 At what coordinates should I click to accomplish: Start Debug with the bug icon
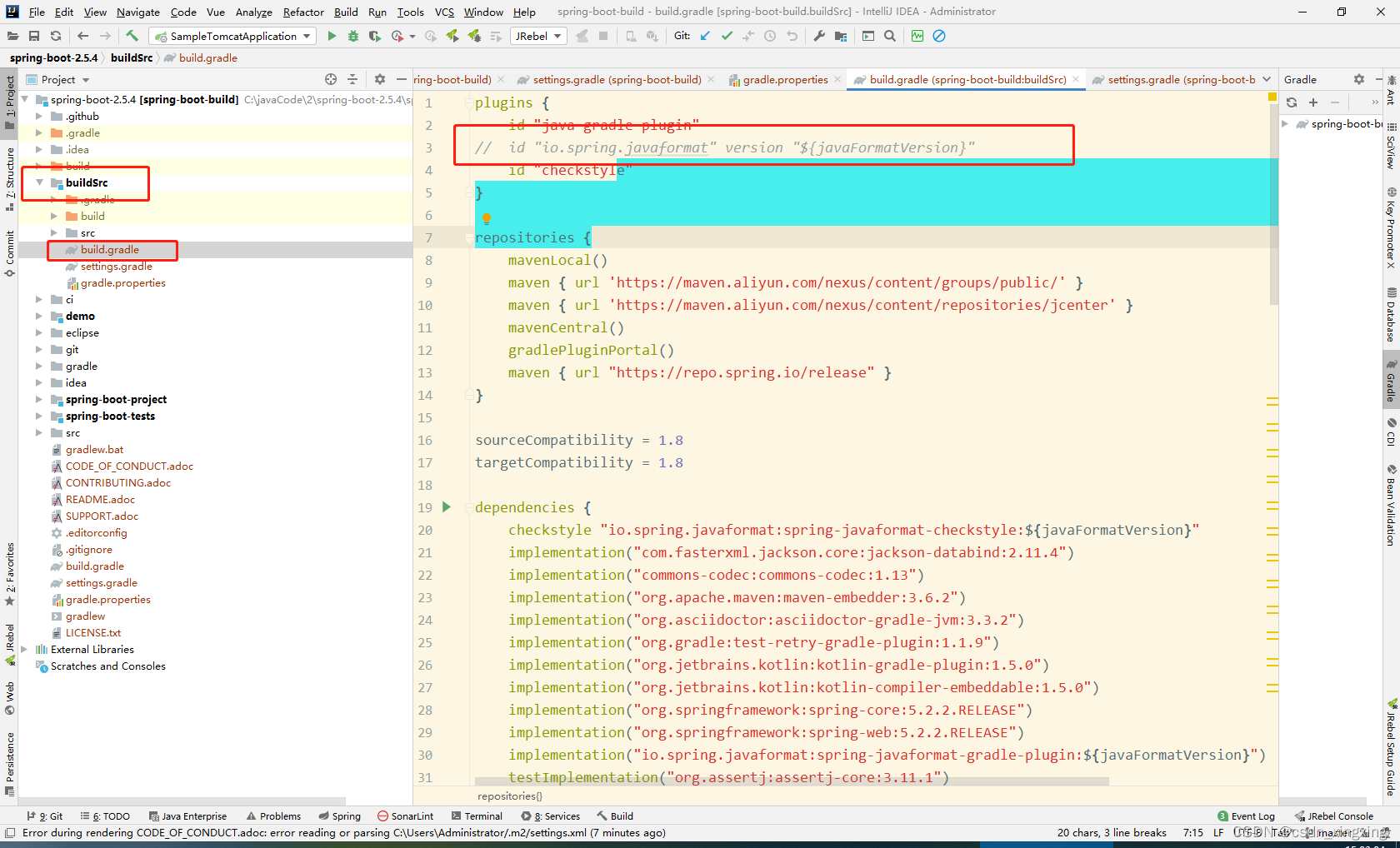353,36
